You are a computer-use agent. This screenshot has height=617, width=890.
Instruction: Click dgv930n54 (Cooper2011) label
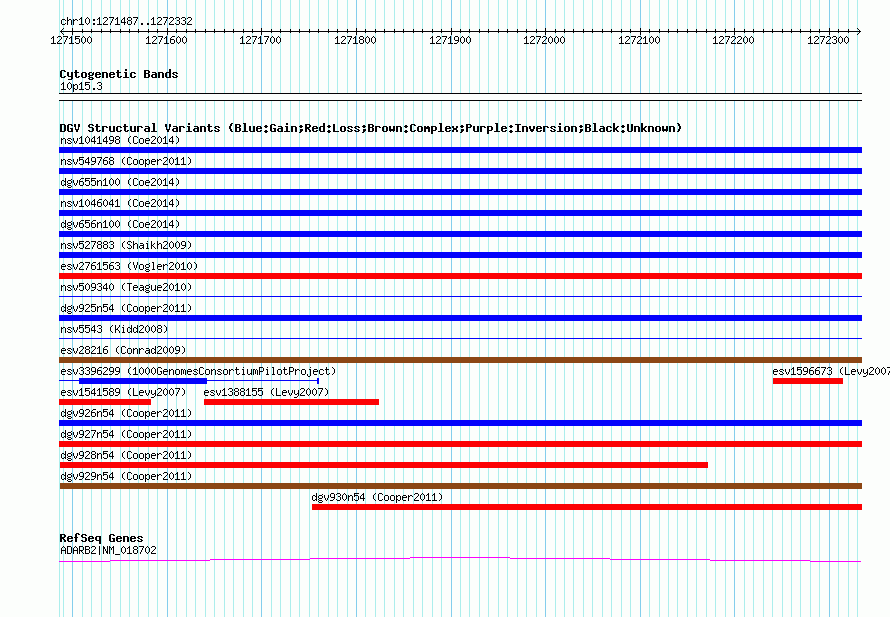pos(377,497)
